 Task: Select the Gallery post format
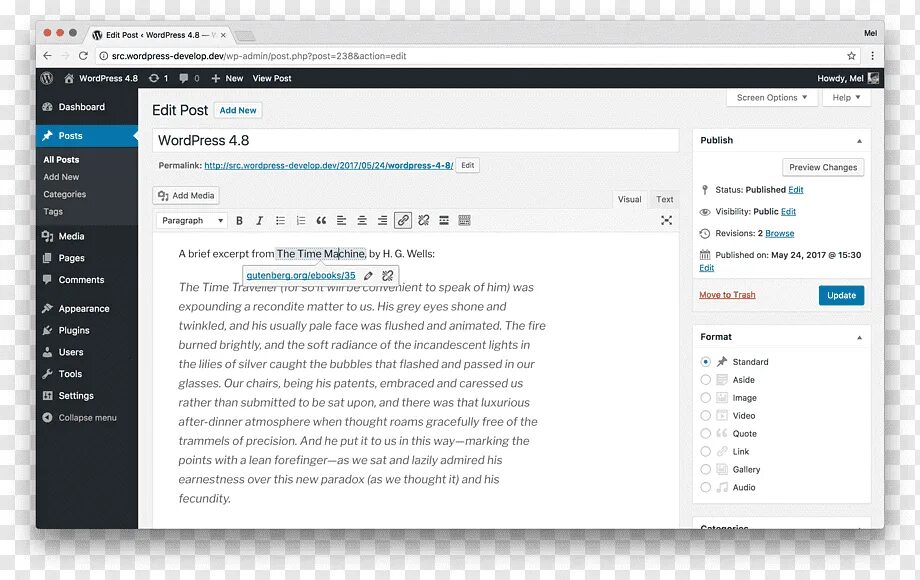[705, 470]
